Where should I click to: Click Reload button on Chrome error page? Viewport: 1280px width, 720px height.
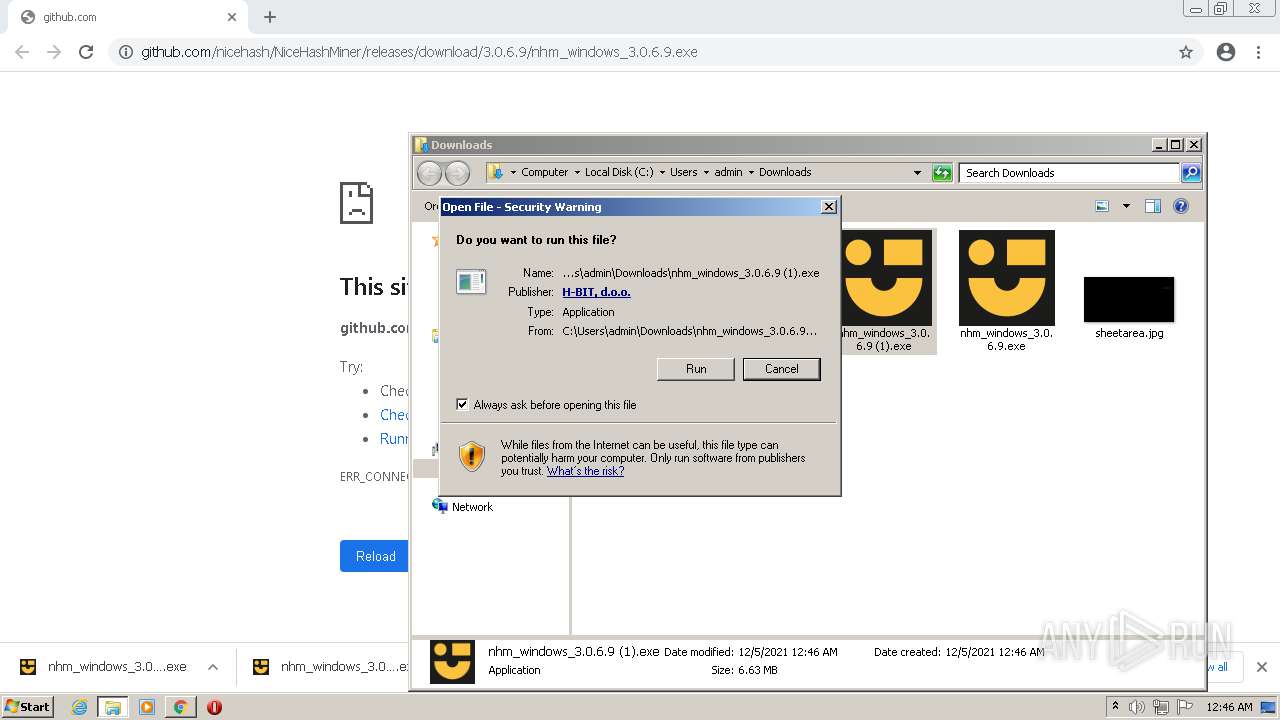375,556
